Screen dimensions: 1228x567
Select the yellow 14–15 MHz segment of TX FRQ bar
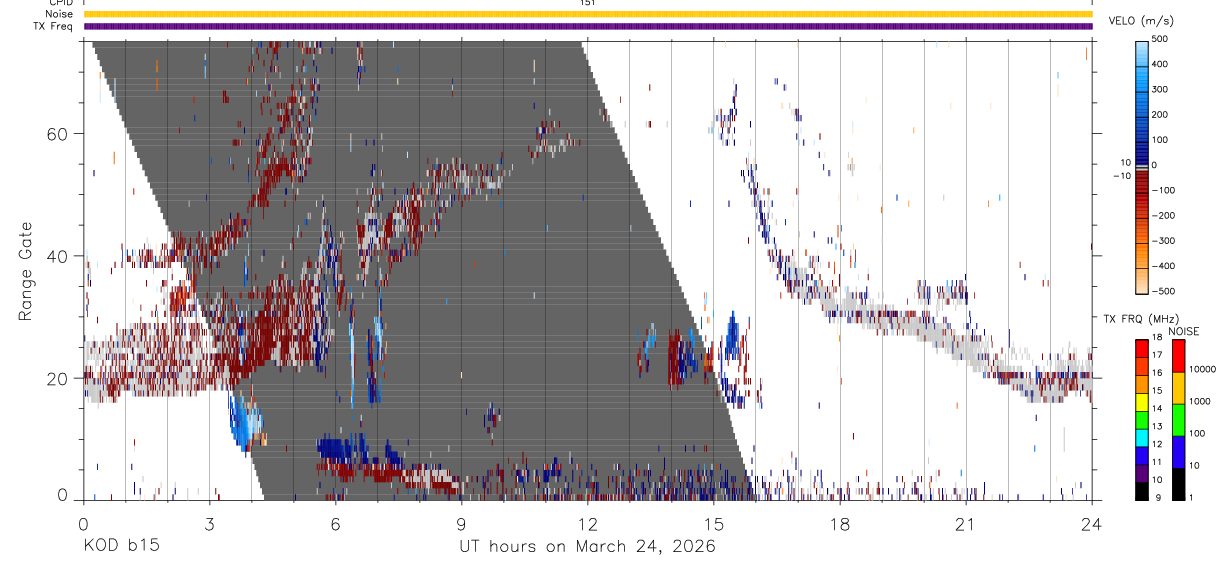[x=1142, y=401]
